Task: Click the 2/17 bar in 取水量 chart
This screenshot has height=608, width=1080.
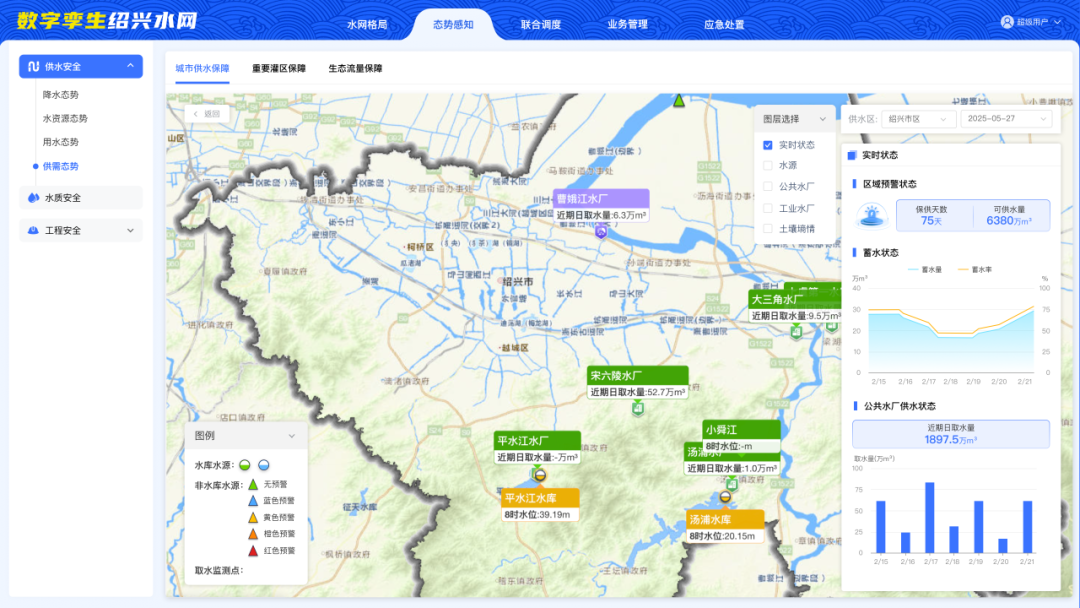Action: pyautogui.click(x=929, y=517)
